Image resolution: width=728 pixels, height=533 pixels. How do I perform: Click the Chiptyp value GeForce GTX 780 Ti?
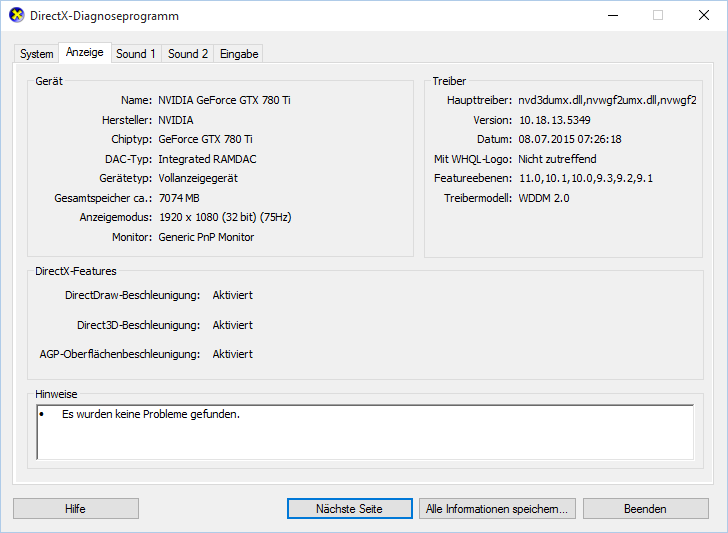[x=205, y=139]
